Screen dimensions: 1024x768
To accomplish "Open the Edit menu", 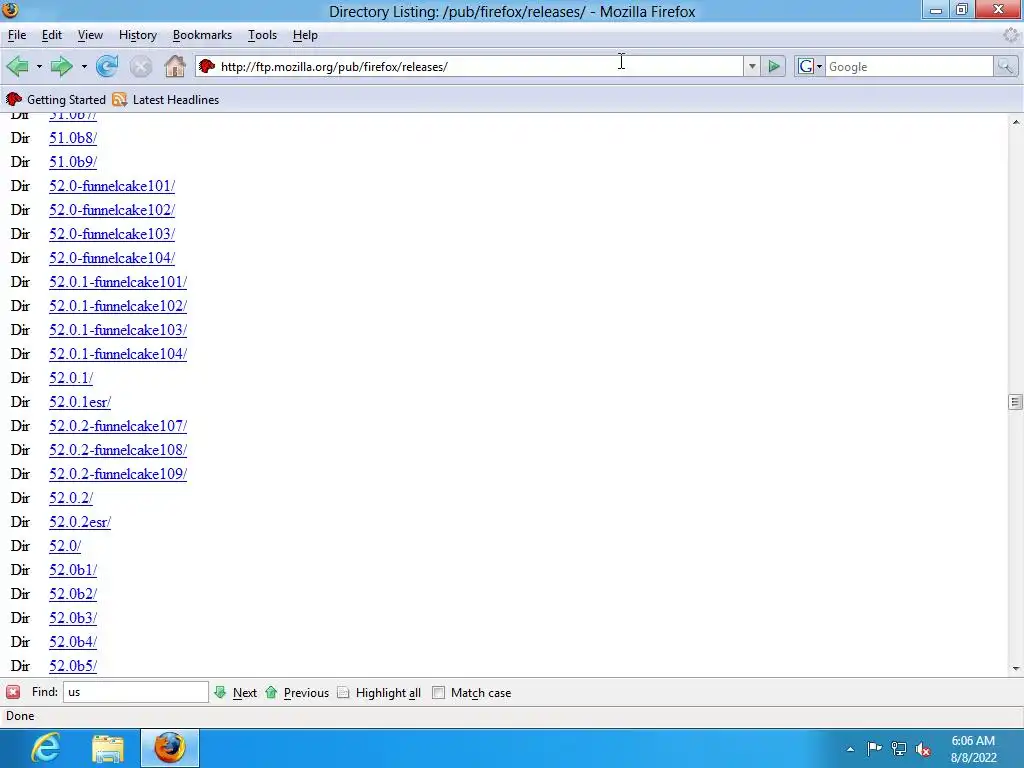I will click(x=52, y=35).
